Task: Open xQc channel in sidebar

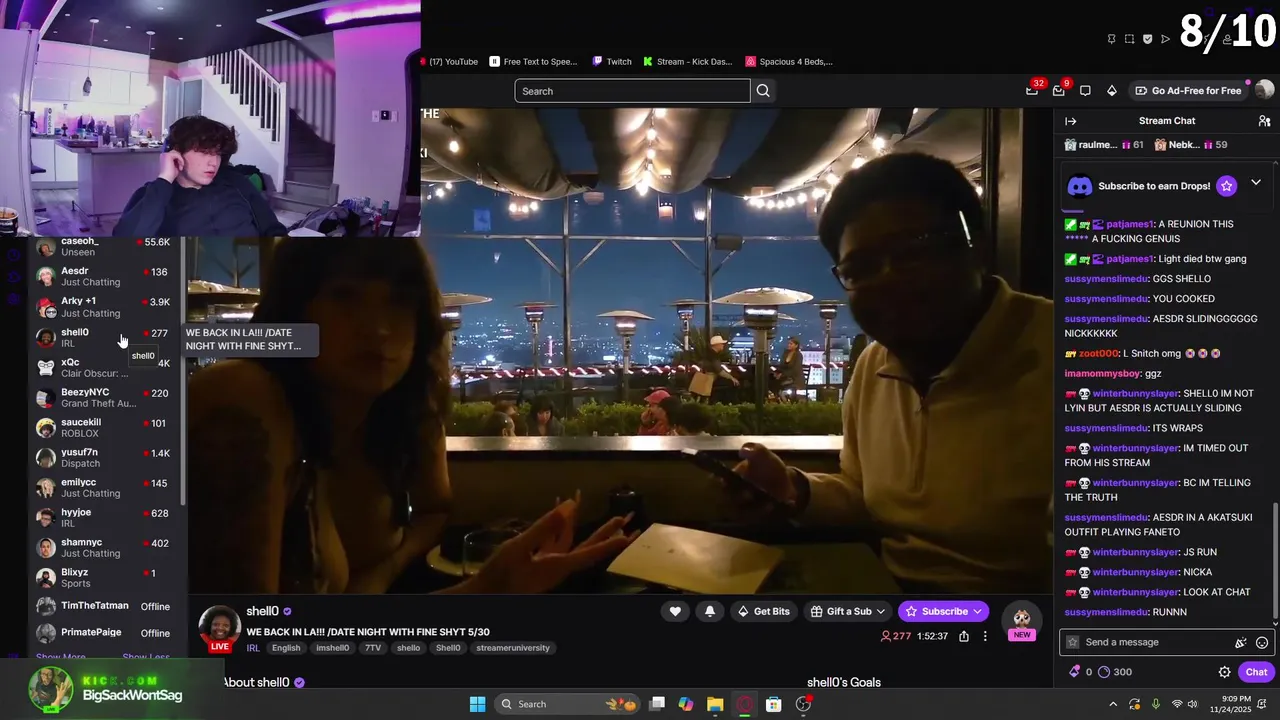Action: pos(104,367)
